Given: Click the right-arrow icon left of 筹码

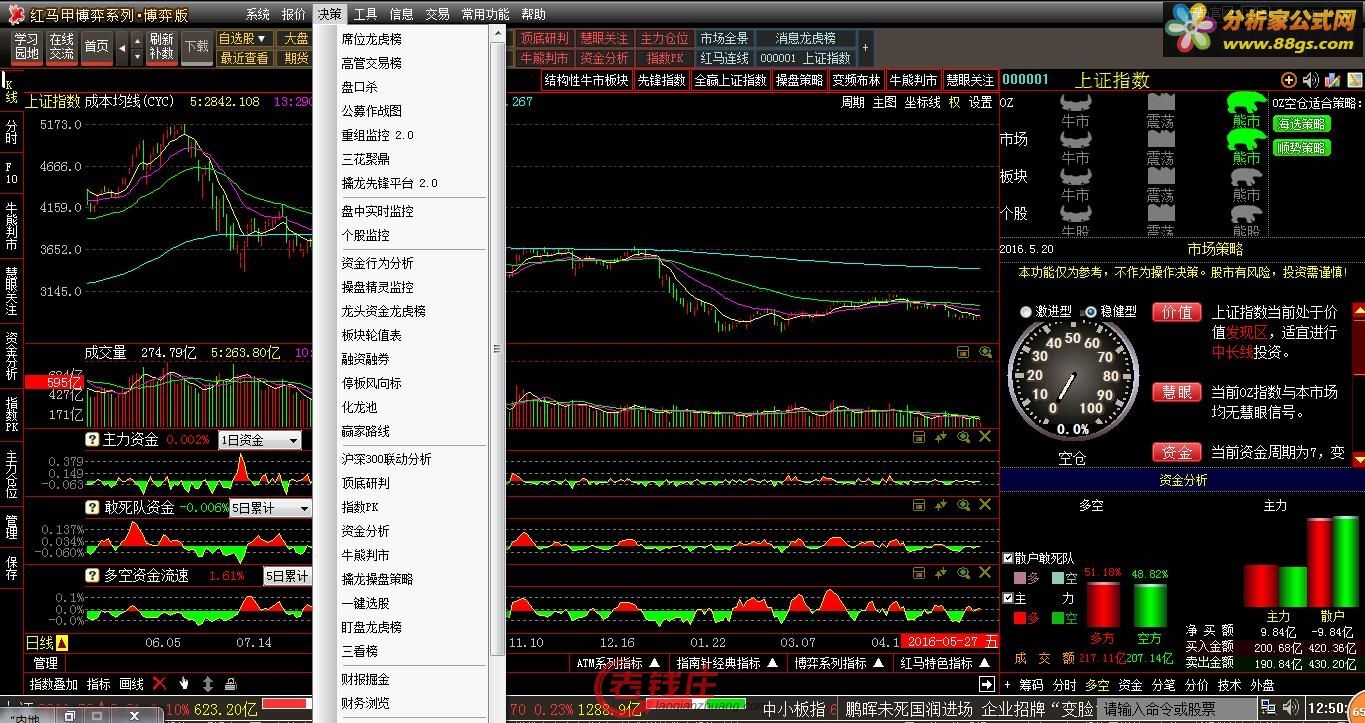Looking at the screenshot, I should tap(987, 684).
